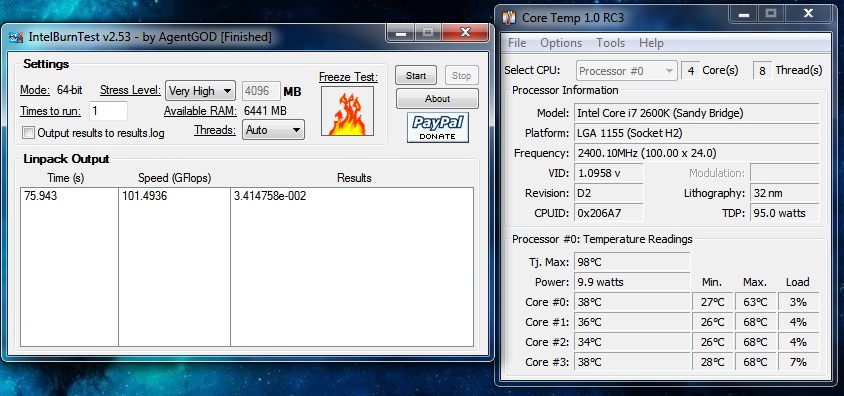
Task: Click the Freeze Test flame animation
Action: pos(347,111)
